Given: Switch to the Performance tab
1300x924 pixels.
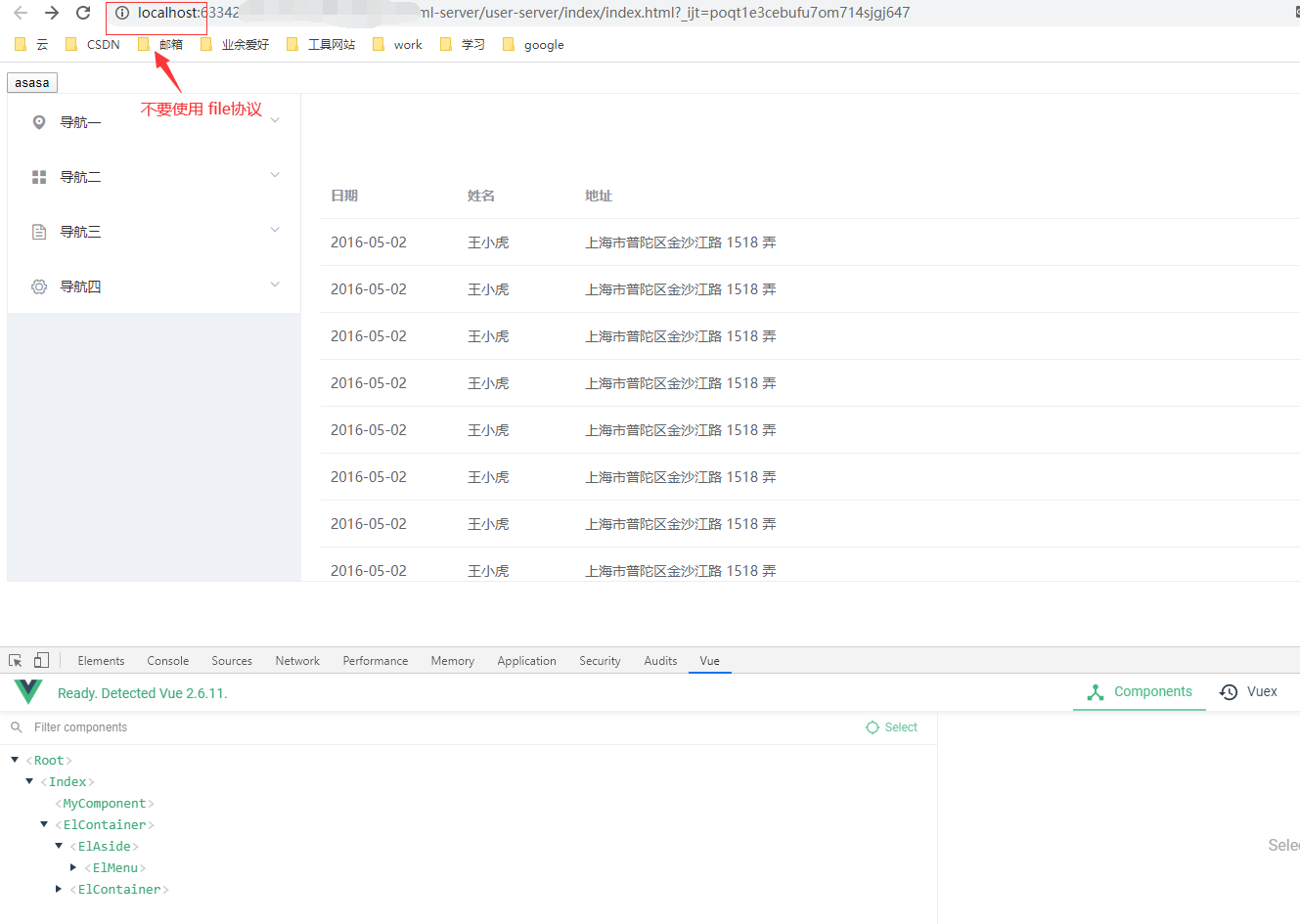Looking at the screenshot, I should [376, 661].
